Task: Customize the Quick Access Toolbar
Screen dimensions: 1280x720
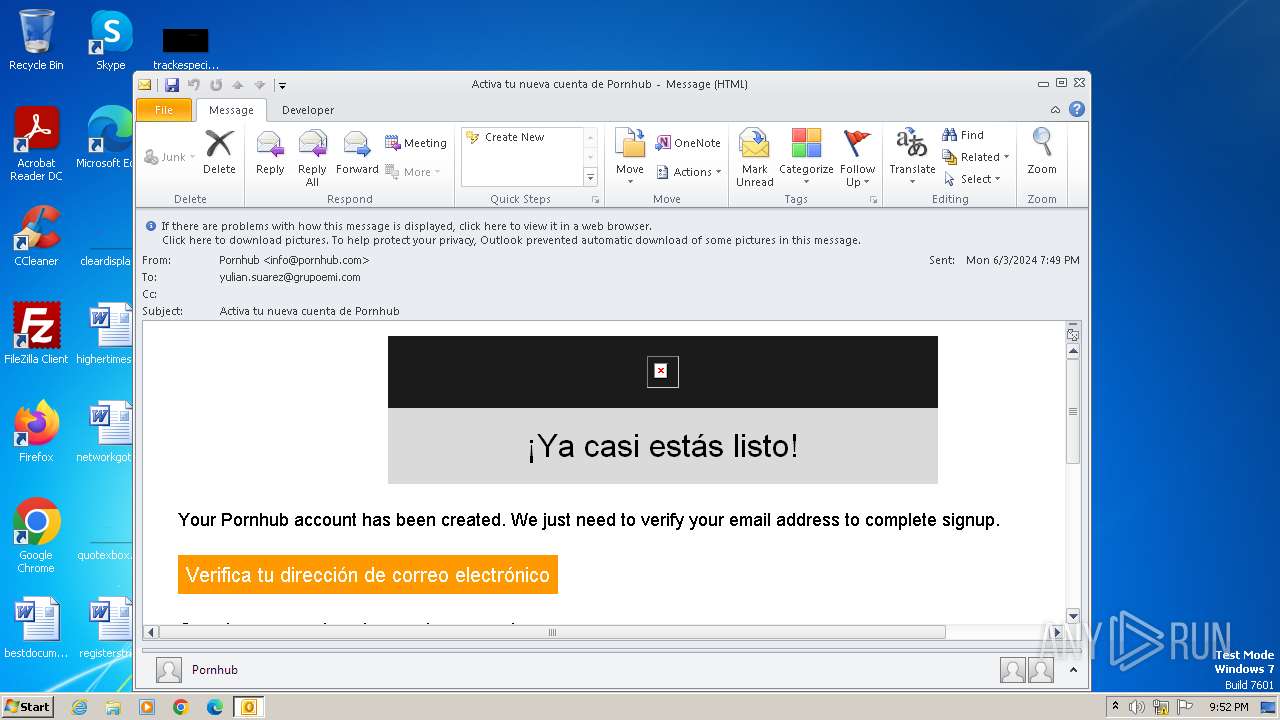Action: [x=283, y=86]
